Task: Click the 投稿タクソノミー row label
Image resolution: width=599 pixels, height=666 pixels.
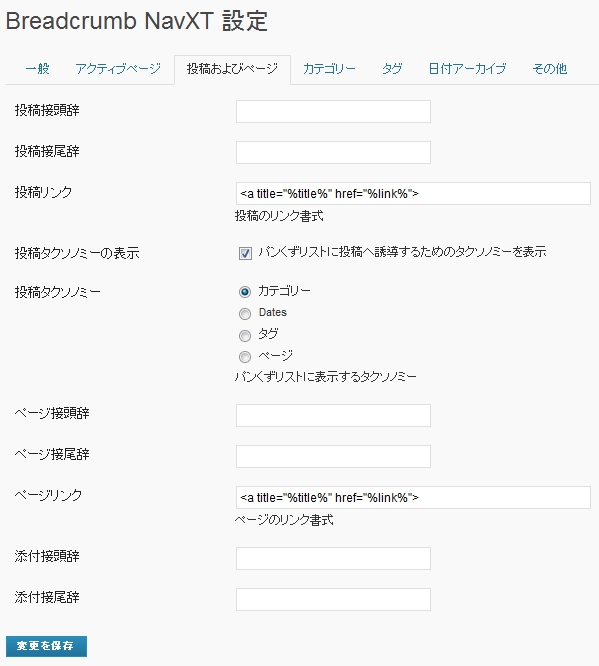Action: pyautogui.click(x=58, y=292)
